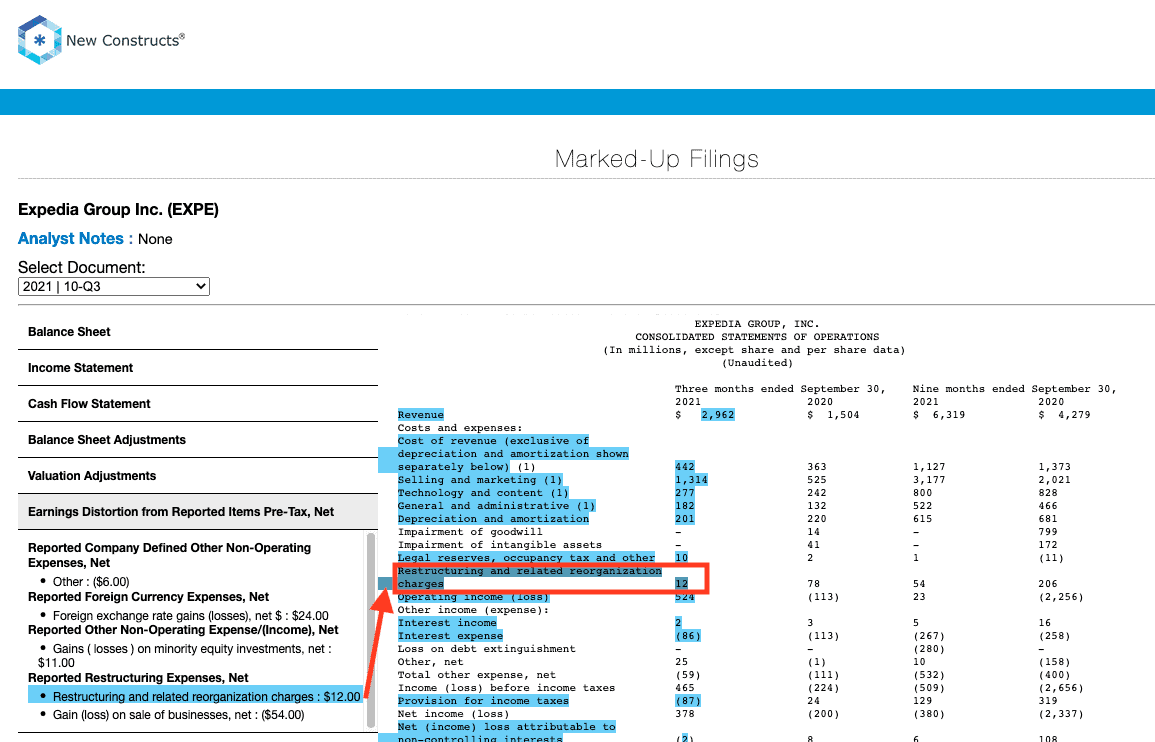The height and width of the screenshot is (742, 1155).
Task: Expand the Balance Sheet section
Action: 197,332
